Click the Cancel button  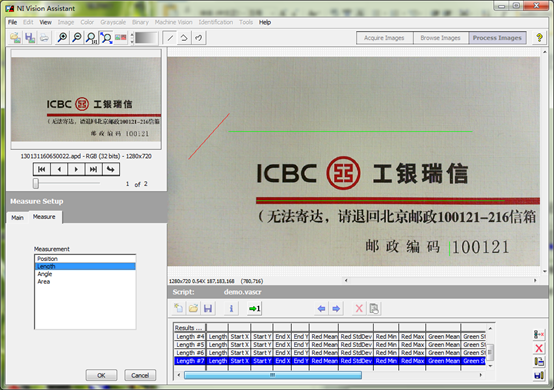click(x=140, y=375)
